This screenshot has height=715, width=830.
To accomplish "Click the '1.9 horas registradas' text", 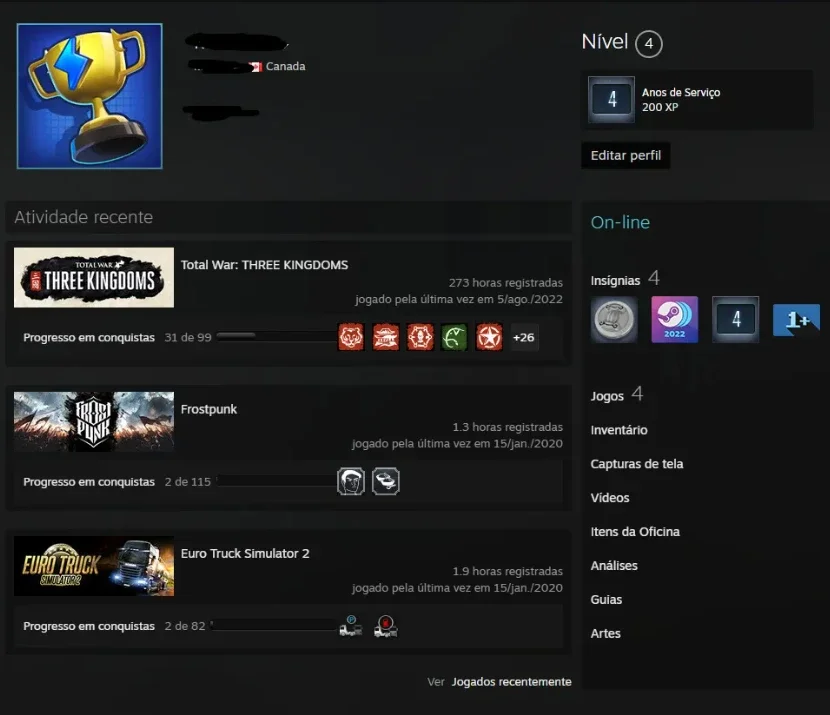I will pos(508,572).
